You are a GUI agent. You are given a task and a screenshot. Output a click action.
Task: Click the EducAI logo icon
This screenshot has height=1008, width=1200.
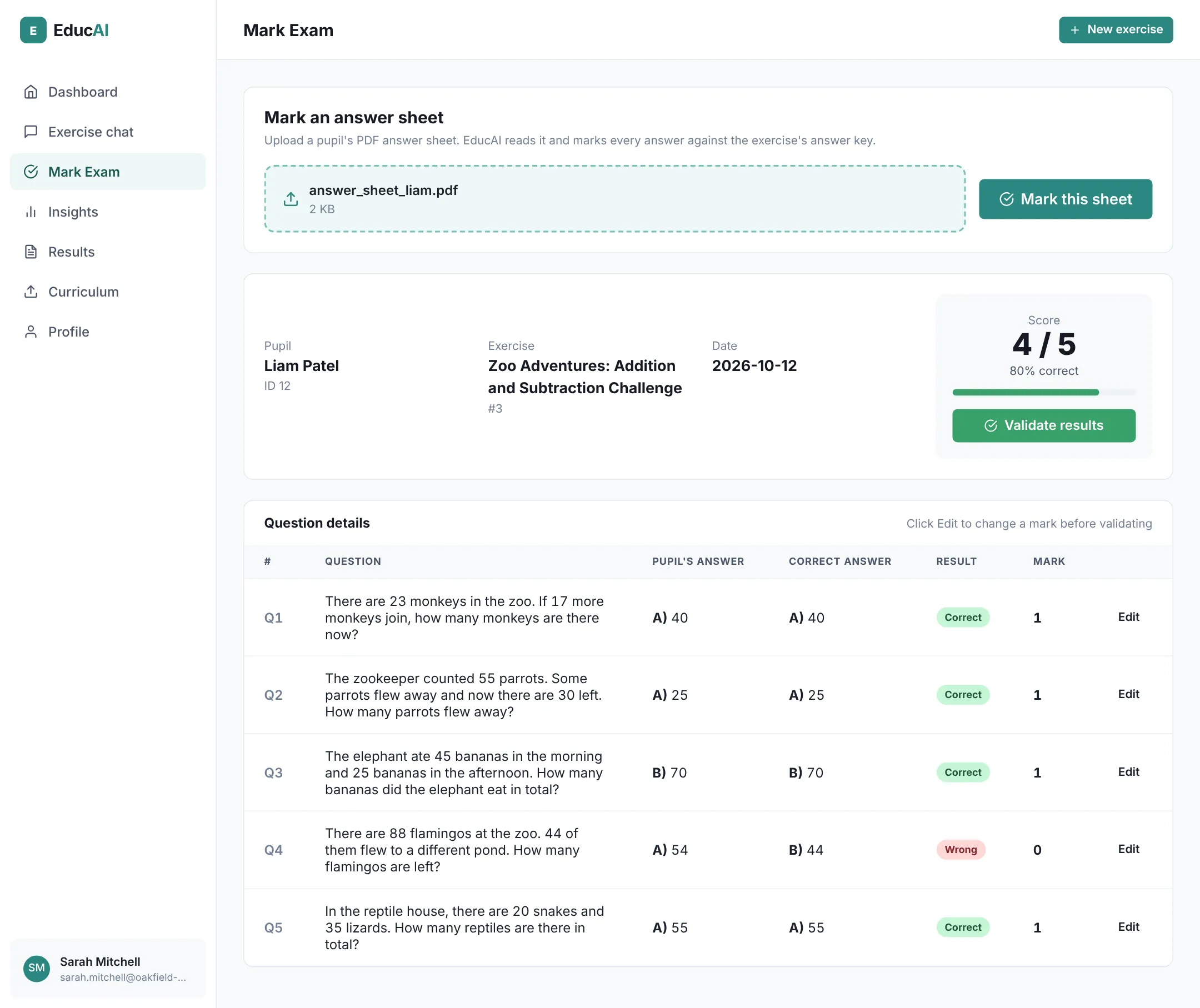pos(33,30)
